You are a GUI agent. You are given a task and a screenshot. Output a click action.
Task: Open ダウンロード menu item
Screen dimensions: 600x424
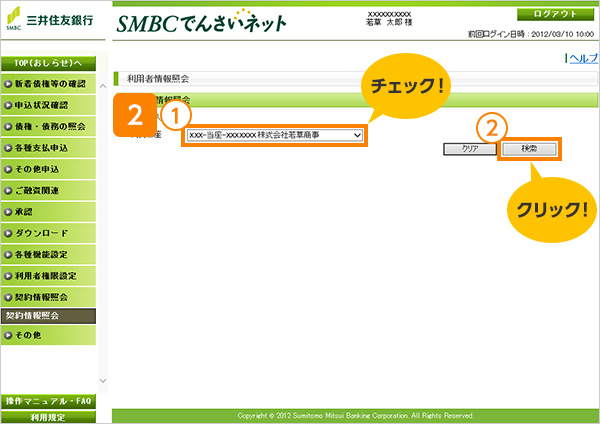[x=48, y=233]
